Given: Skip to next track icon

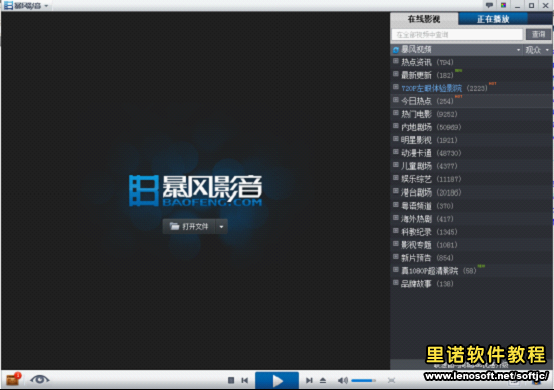Looking at the screenshot, I should pos(309,380).
